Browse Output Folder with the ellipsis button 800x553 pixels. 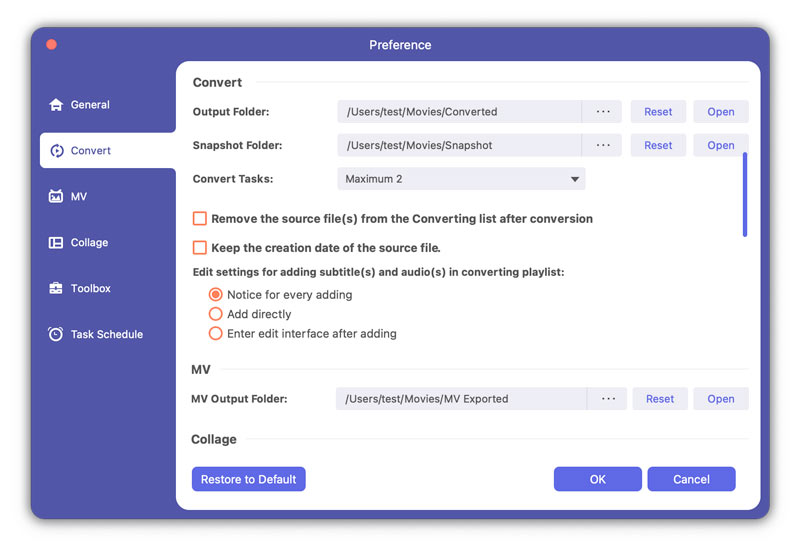coord(602,112)
